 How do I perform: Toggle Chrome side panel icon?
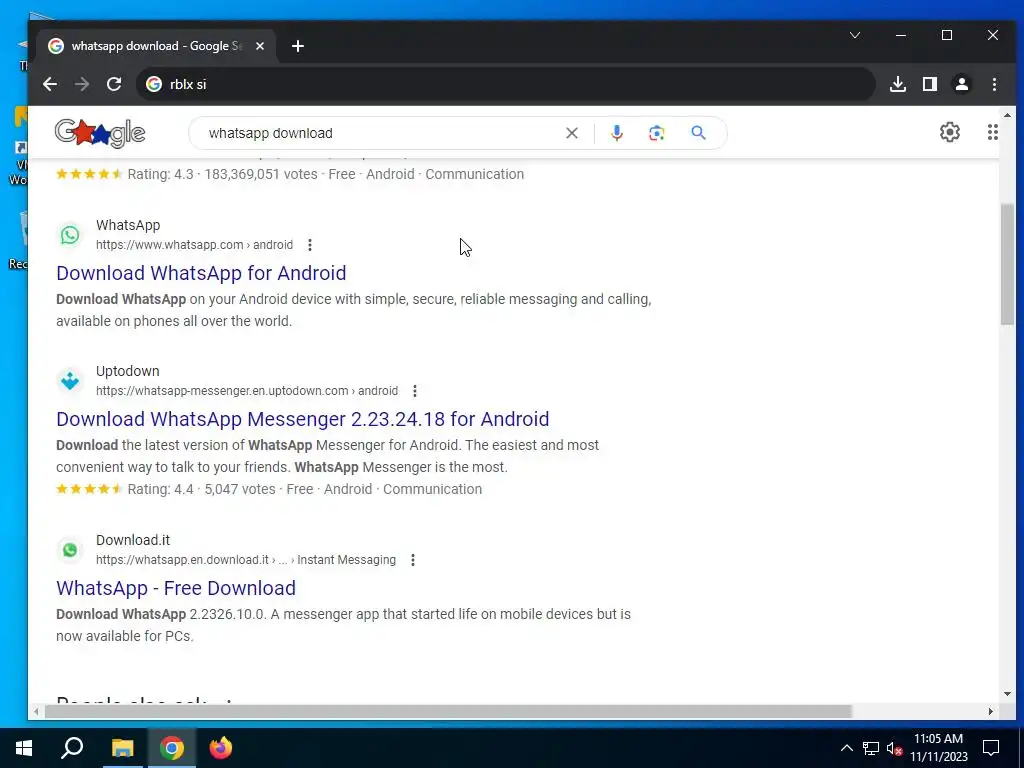pos(930,84)
